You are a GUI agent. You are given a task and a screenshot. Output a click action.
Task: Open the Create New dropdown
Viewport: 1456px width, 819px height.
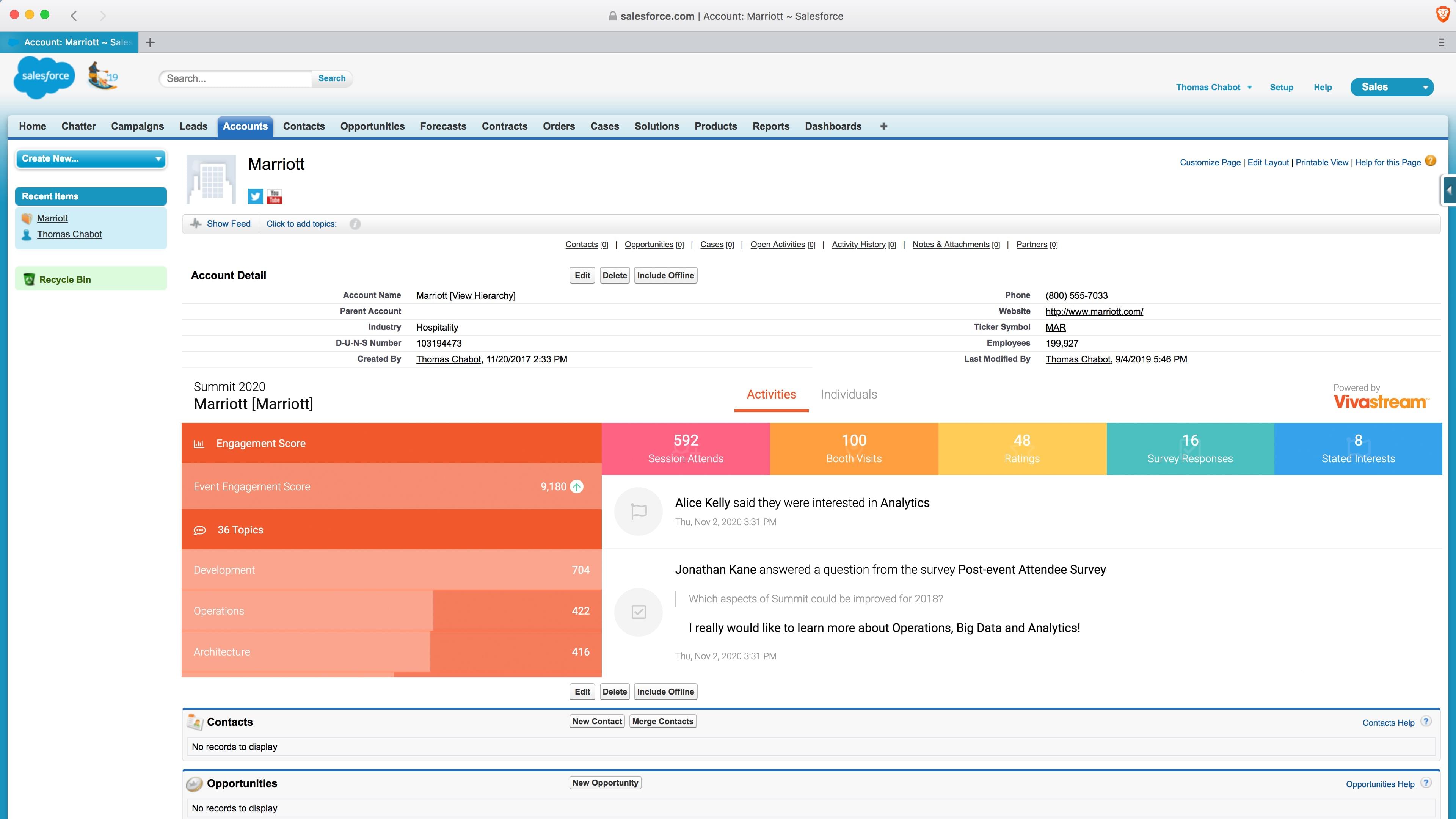point(91,159)
